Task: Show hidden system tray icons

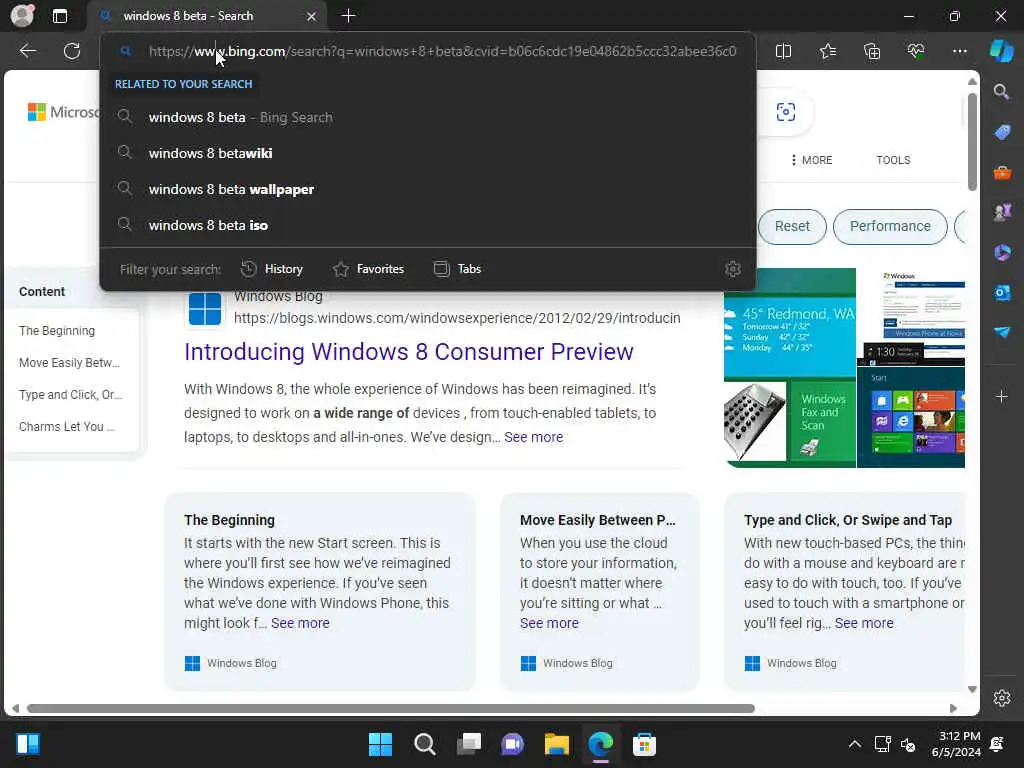Action: 854,744
